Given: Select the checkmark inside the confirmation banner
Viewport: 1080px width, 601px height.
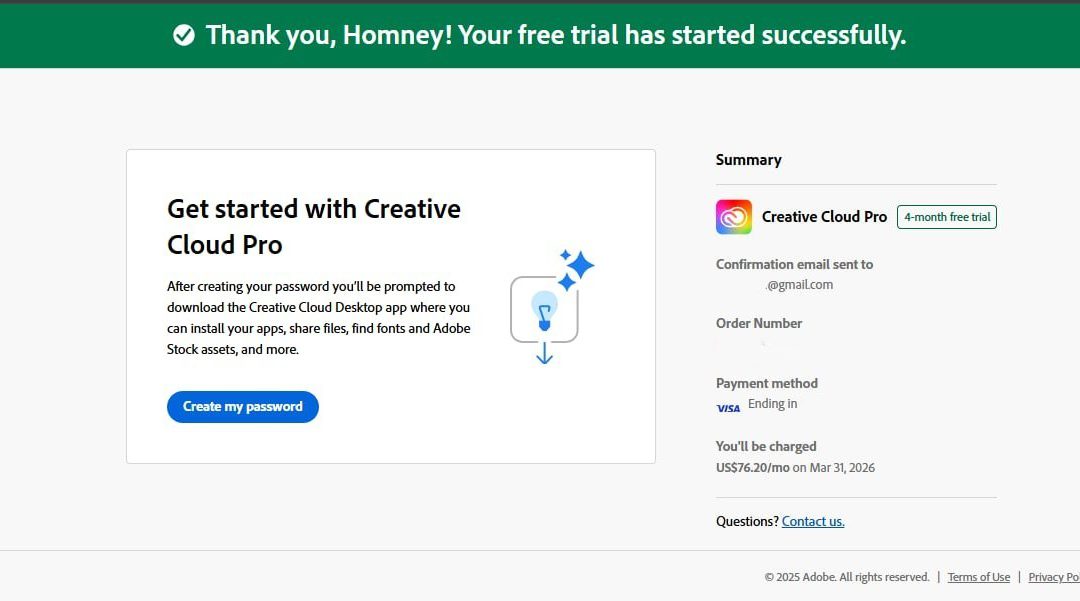Looking at the screenshot, I should click(183, 35).
